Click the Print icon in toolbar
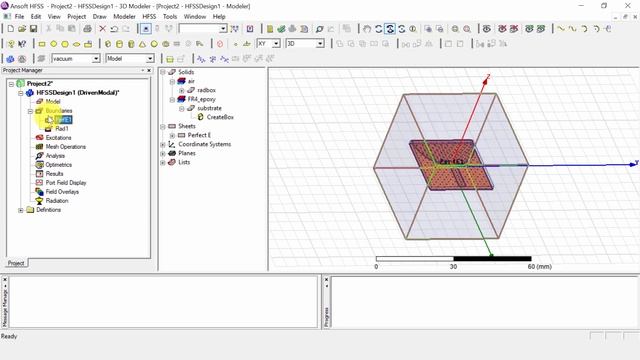Image resolution: width=640 pixels, height=360 pixels. pyautogui.click(x=87, y=29)
